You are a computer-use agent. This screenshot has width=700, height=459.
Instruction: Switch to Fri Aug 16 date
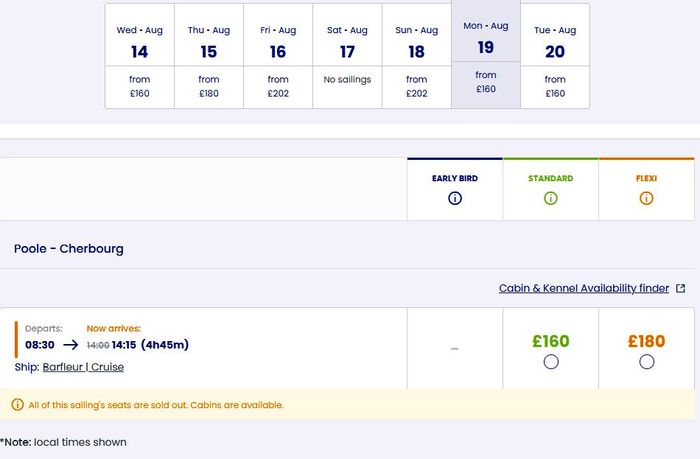click(x=278, y=56)
